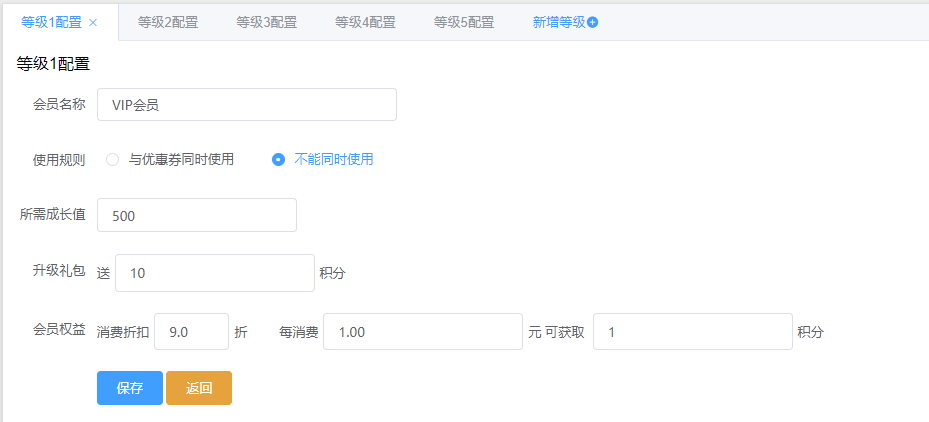Click the 不能同时使用 label text

pyautogui.click(x=334, y=159)
